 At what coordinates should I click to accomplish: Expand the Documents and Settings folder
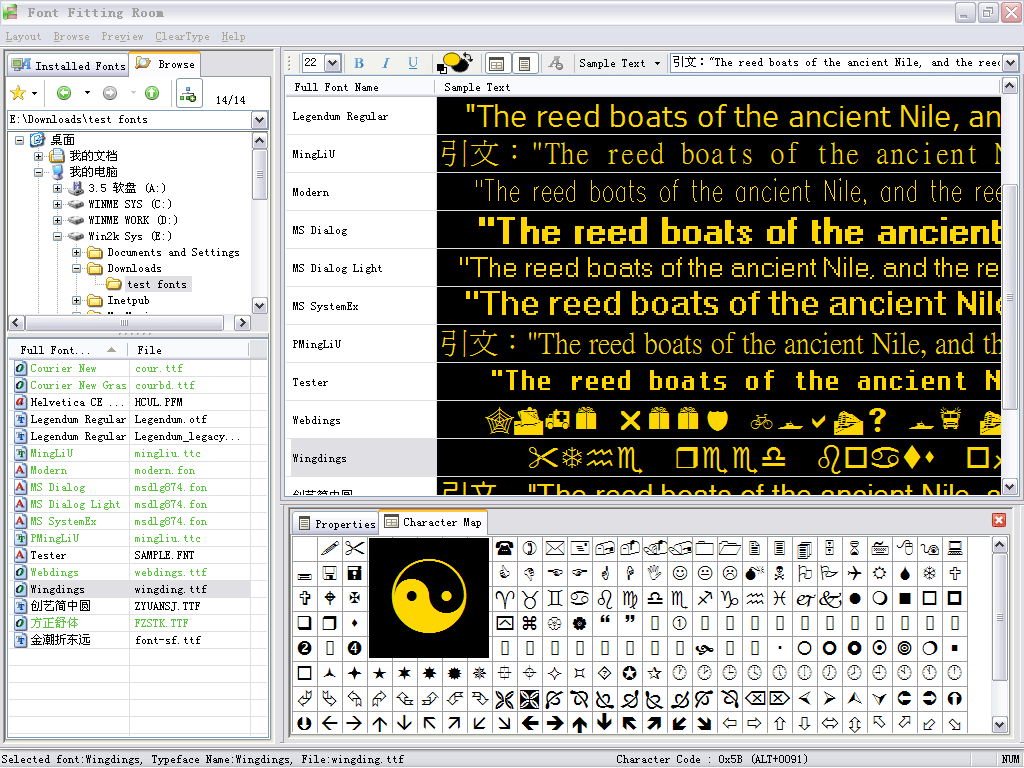76,253
